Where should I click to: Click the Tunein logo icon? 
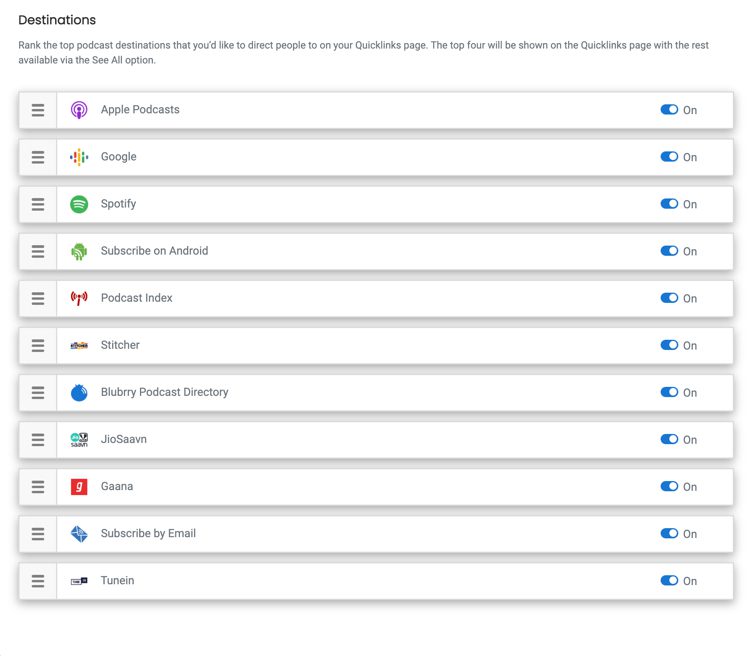point(79,580)
